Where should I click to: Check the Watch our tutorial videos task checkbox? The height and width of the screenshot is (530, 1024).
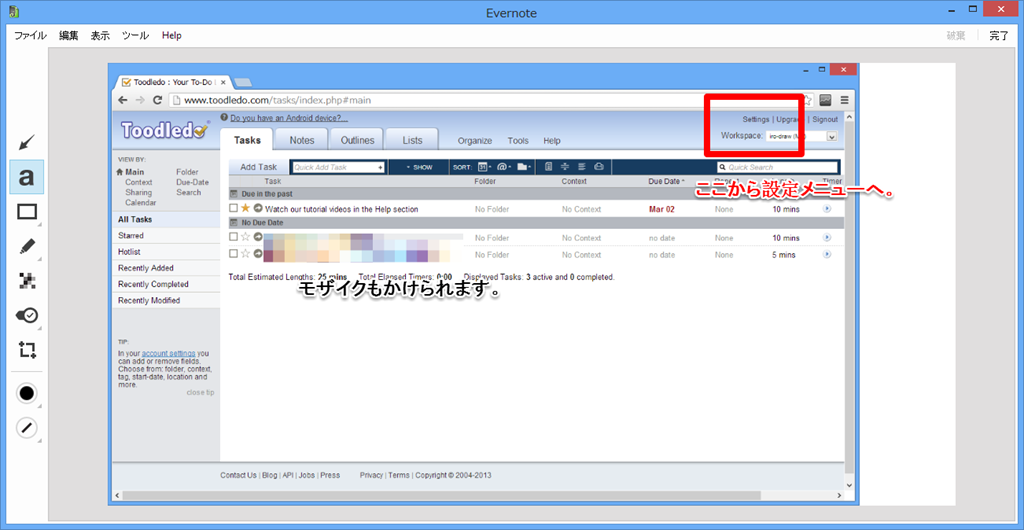[234, 208]
